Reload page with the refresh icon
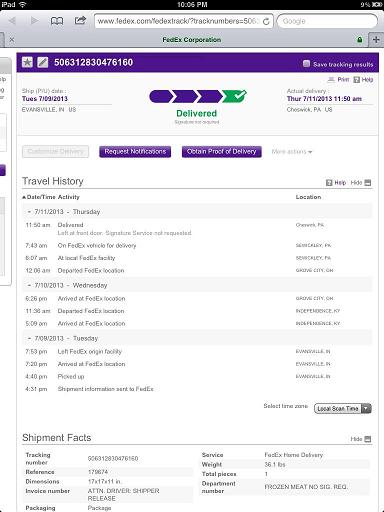This screenshot has width=384, height=512. pyautogui.click(x=266, y=22)
